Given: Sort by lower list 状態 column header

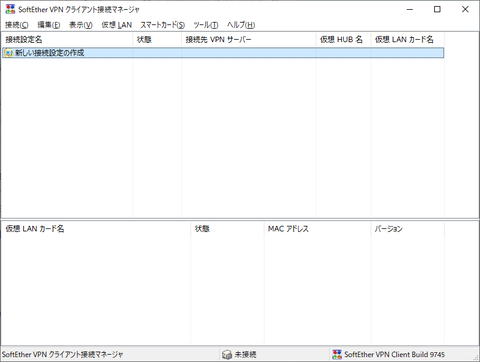Looking at the screenshot, I should point(227,229).
